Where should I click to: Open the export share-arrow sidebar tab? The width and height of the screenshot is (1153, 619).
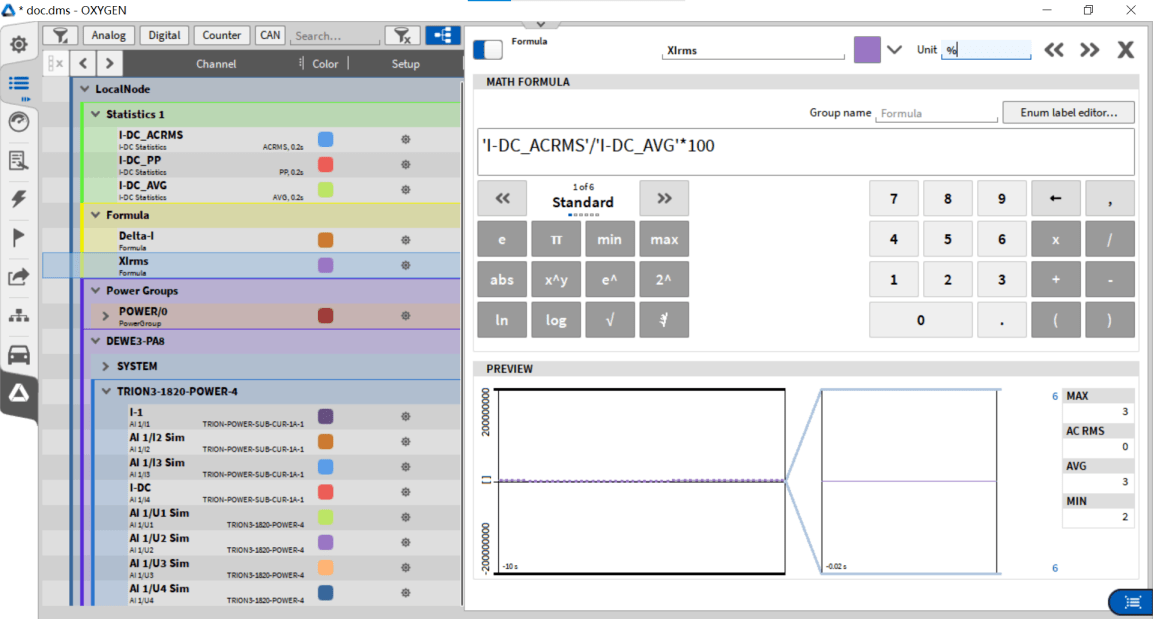18,277
